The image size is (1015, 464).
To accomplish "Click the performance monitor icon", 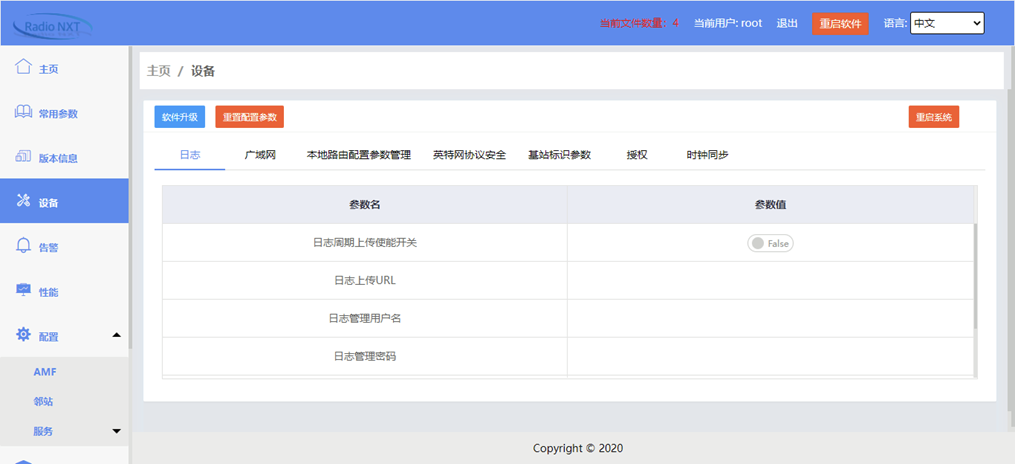I will tap(23, 290).
